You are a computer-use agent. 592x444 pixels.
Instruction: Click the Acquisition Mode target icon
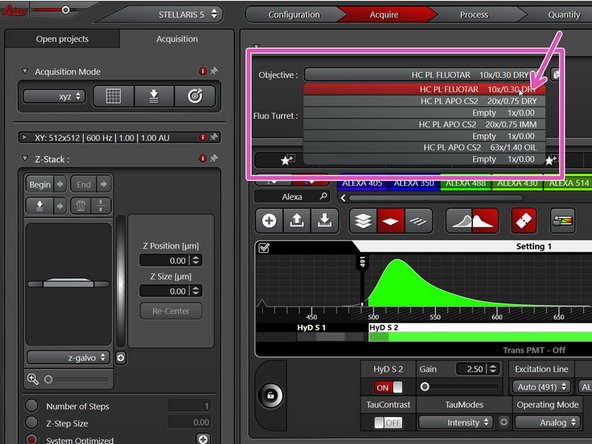click(x=195, y=96)
